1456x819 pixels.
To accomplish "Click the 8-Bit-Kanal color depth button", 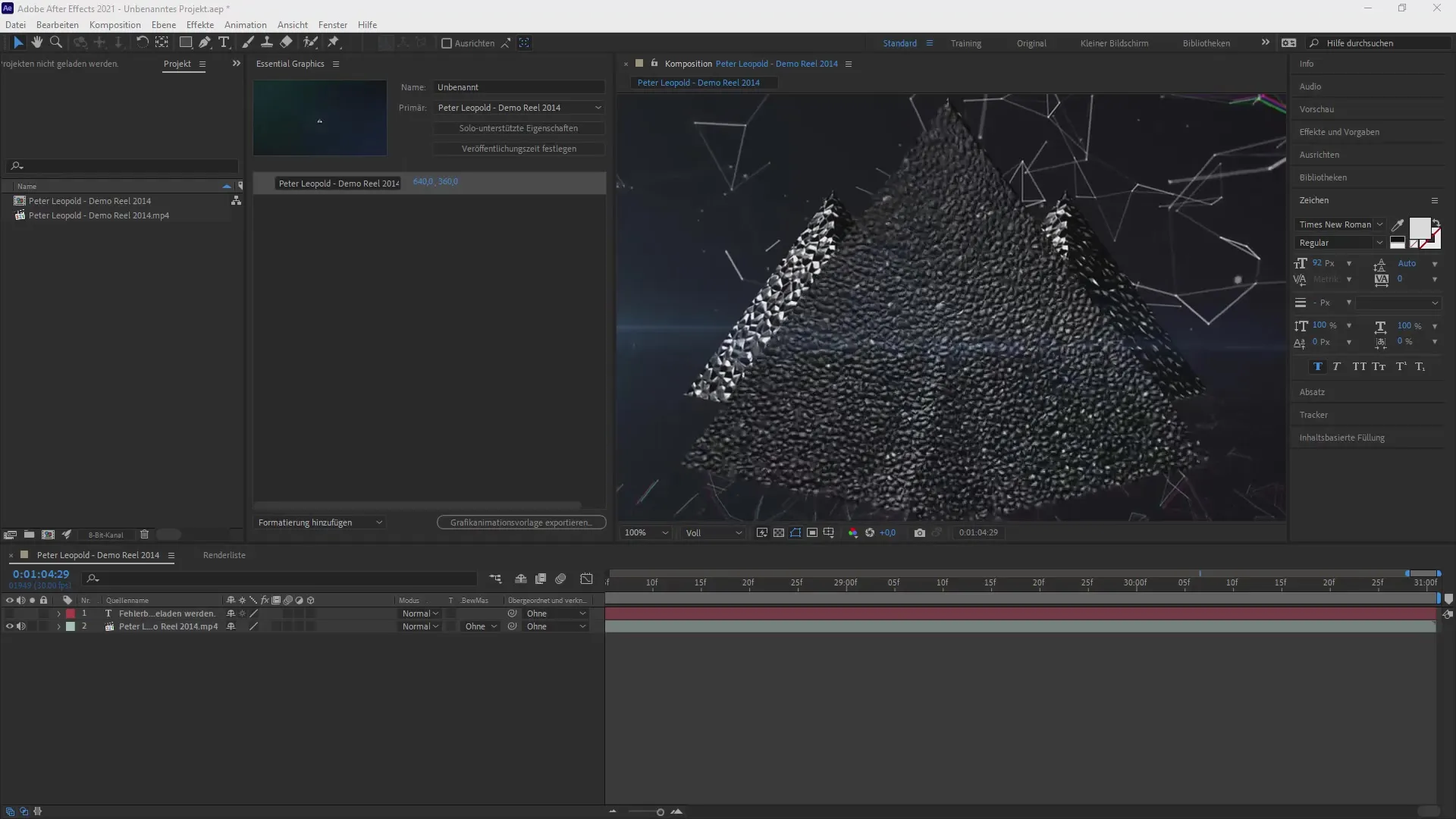I will 105,535.
